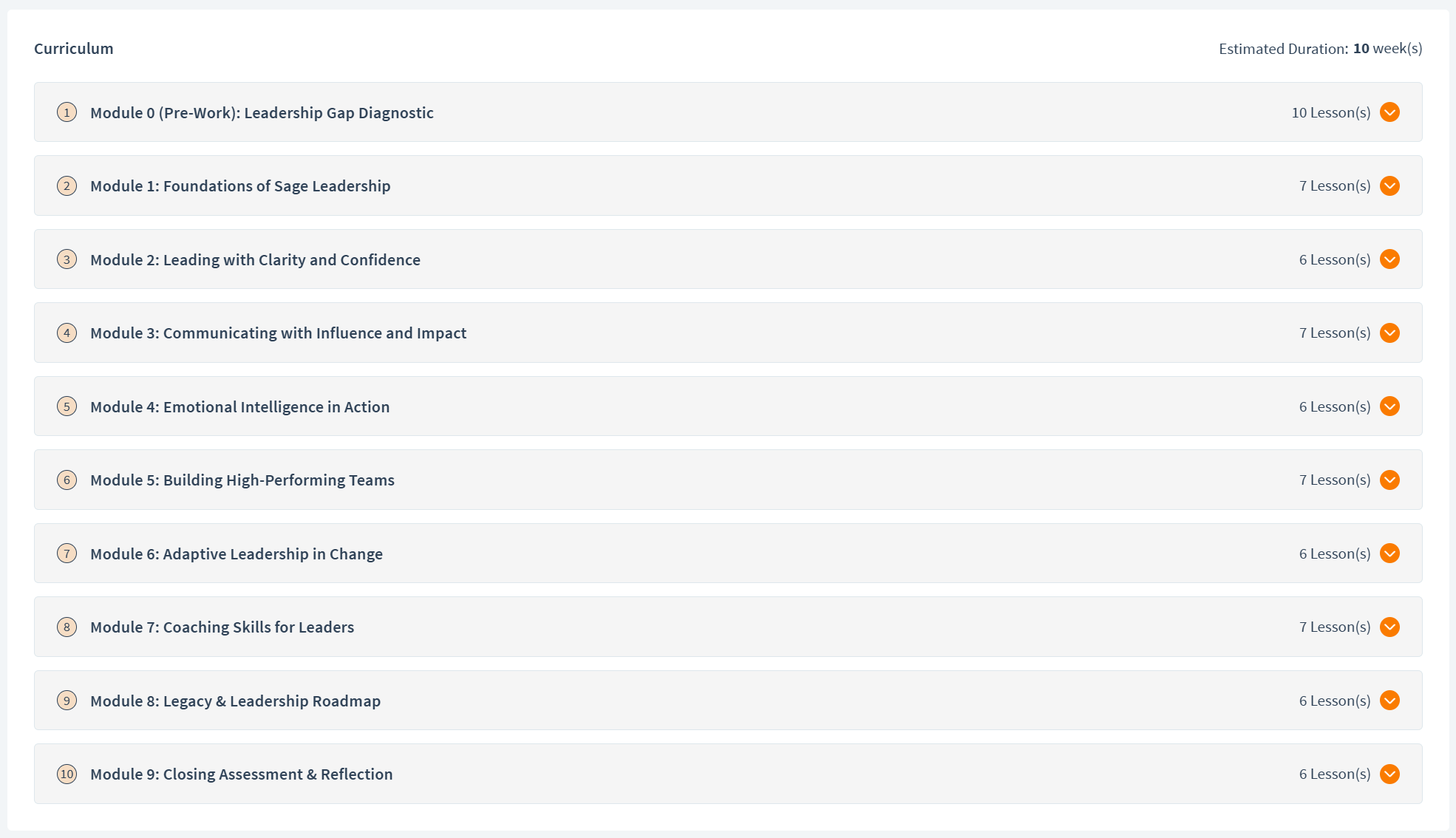This screenshot has height=838, width=1456.
Task: Click orange chevron for Module 2
Action: click(1389, 259)
